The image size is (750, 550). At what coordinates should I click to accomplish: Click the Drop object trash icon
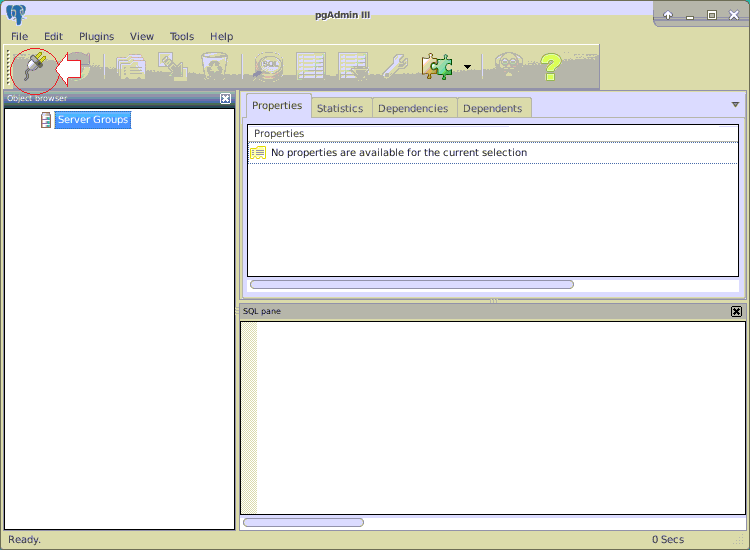pos(214,66)
